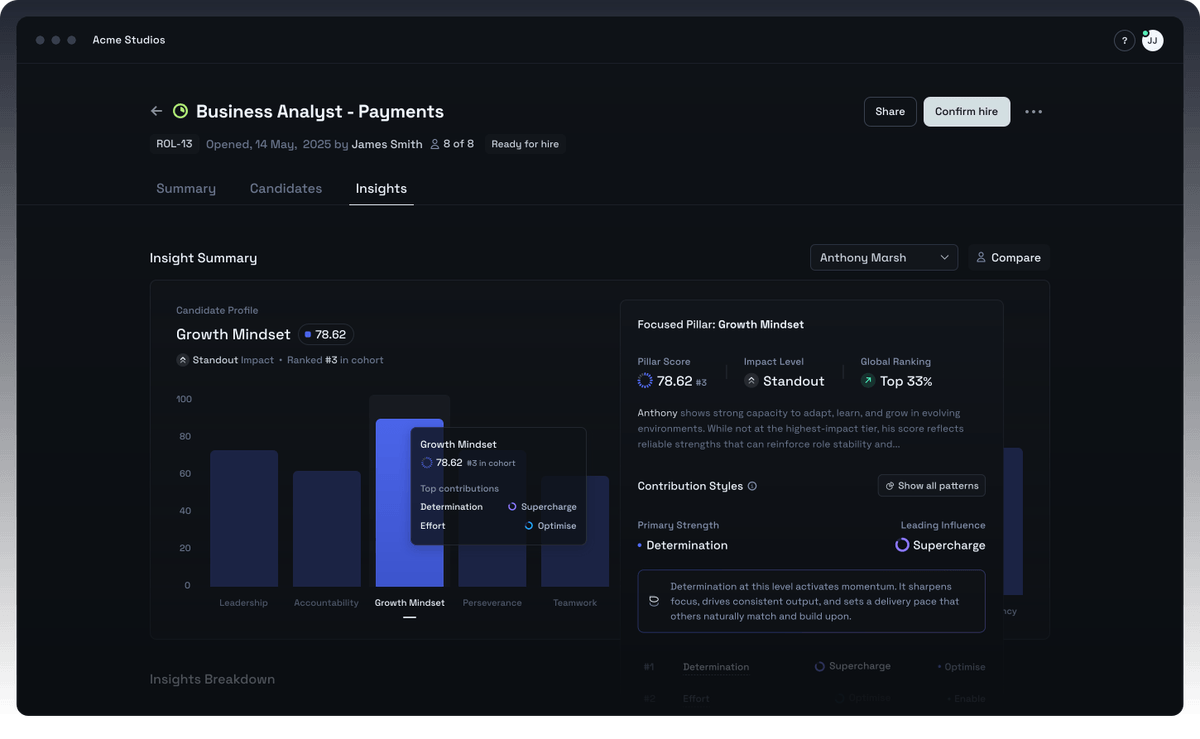Click the ROL-13 role tag
Screen dimensions: 1200x739
174,144
